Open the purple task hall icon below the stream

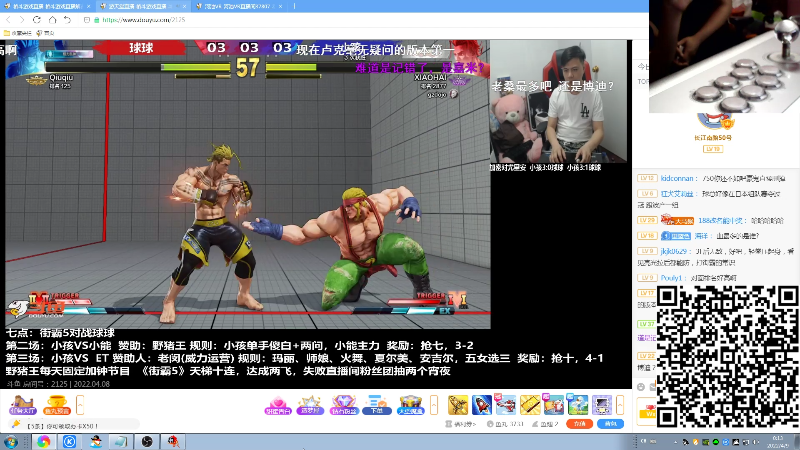22,405
